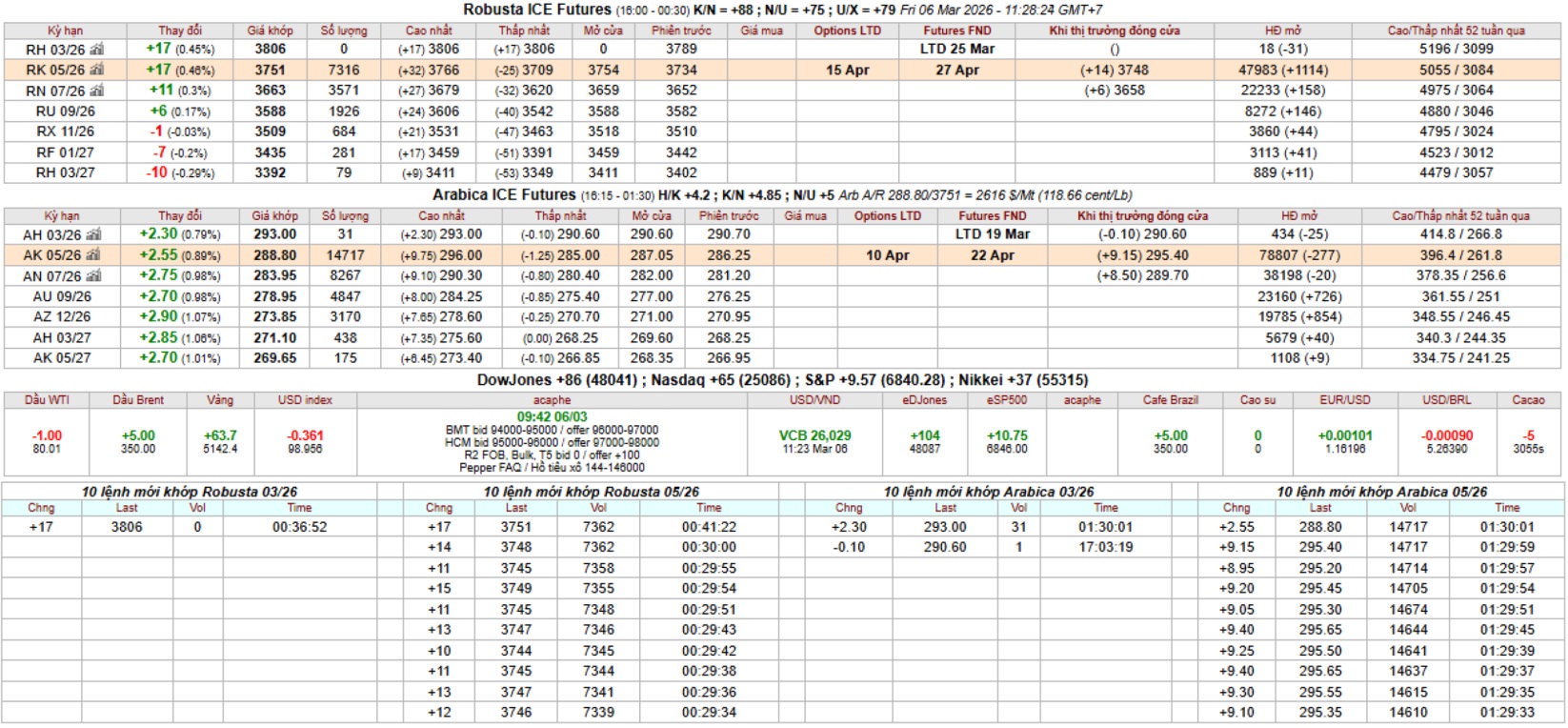Click the "Cao su" column header
Screen dimensions: 1568x728
coord(1257,400)
